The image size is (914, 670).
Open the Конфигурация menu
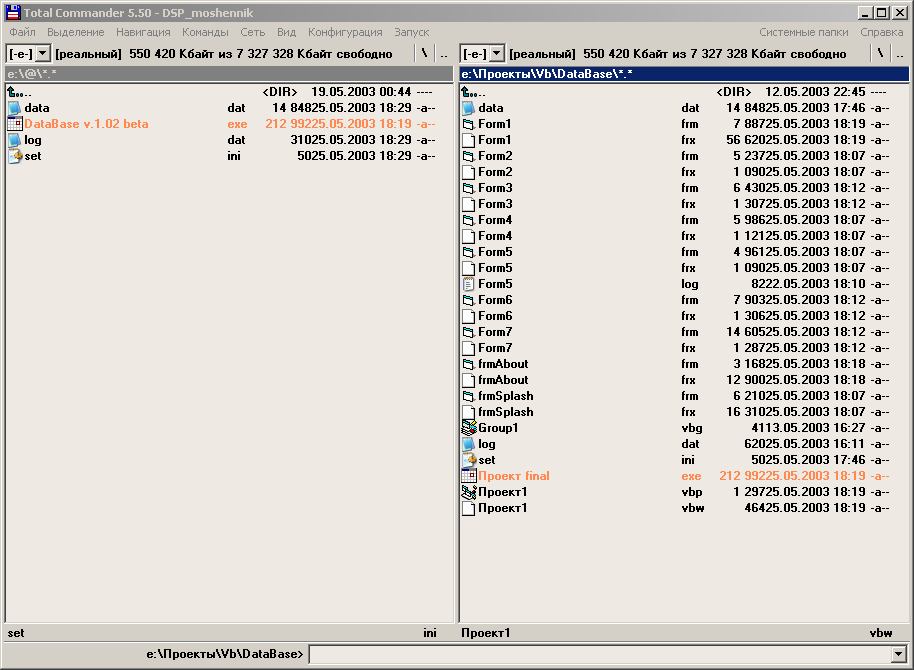click(x=345, y=32)
